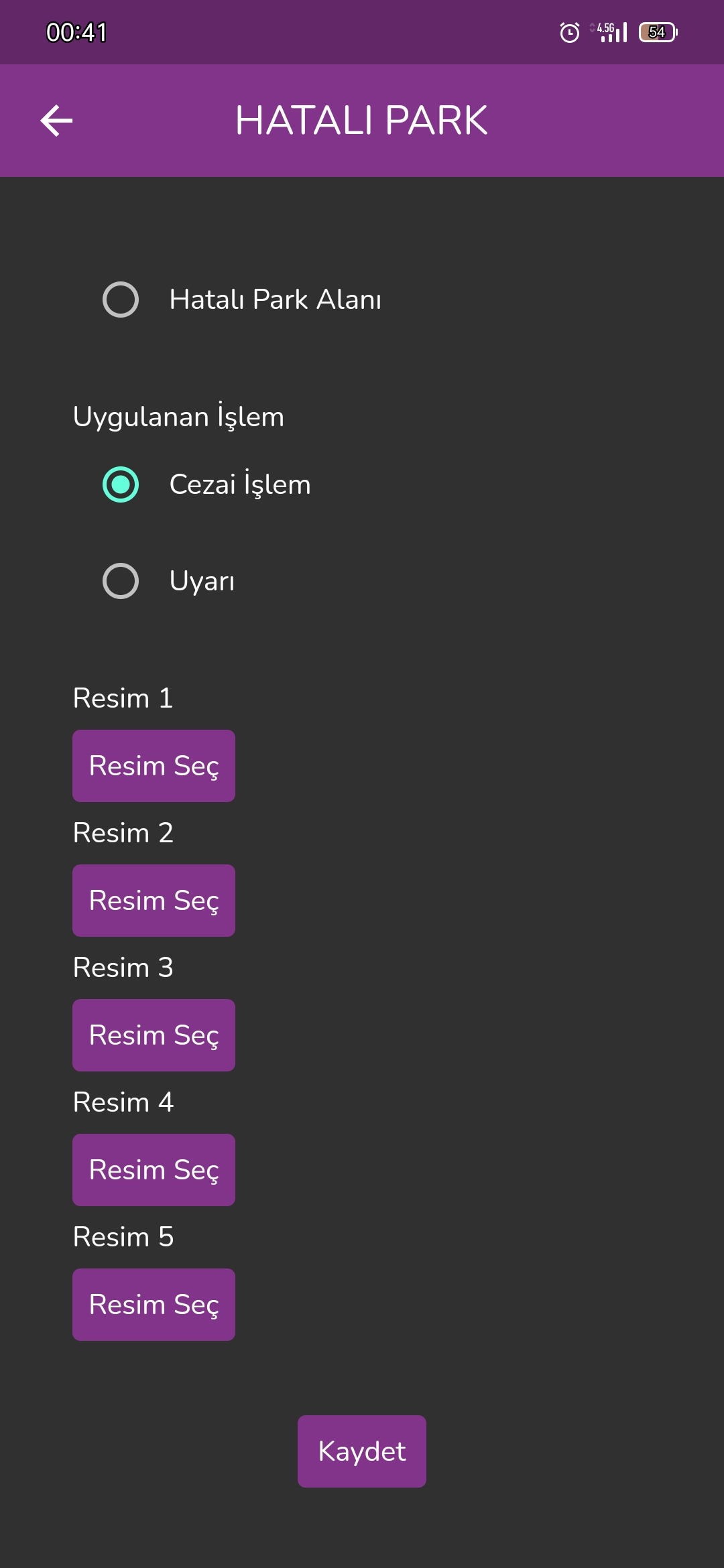Choose the Uyarı radio button

[x=121, y=581]
